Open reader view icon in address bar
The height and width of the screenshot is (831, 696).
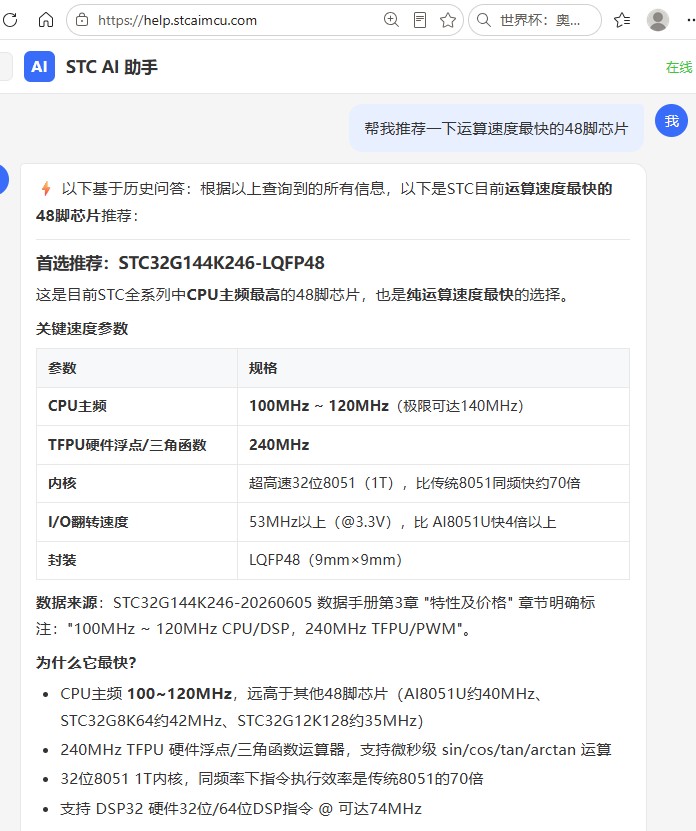tap(420, 20)
